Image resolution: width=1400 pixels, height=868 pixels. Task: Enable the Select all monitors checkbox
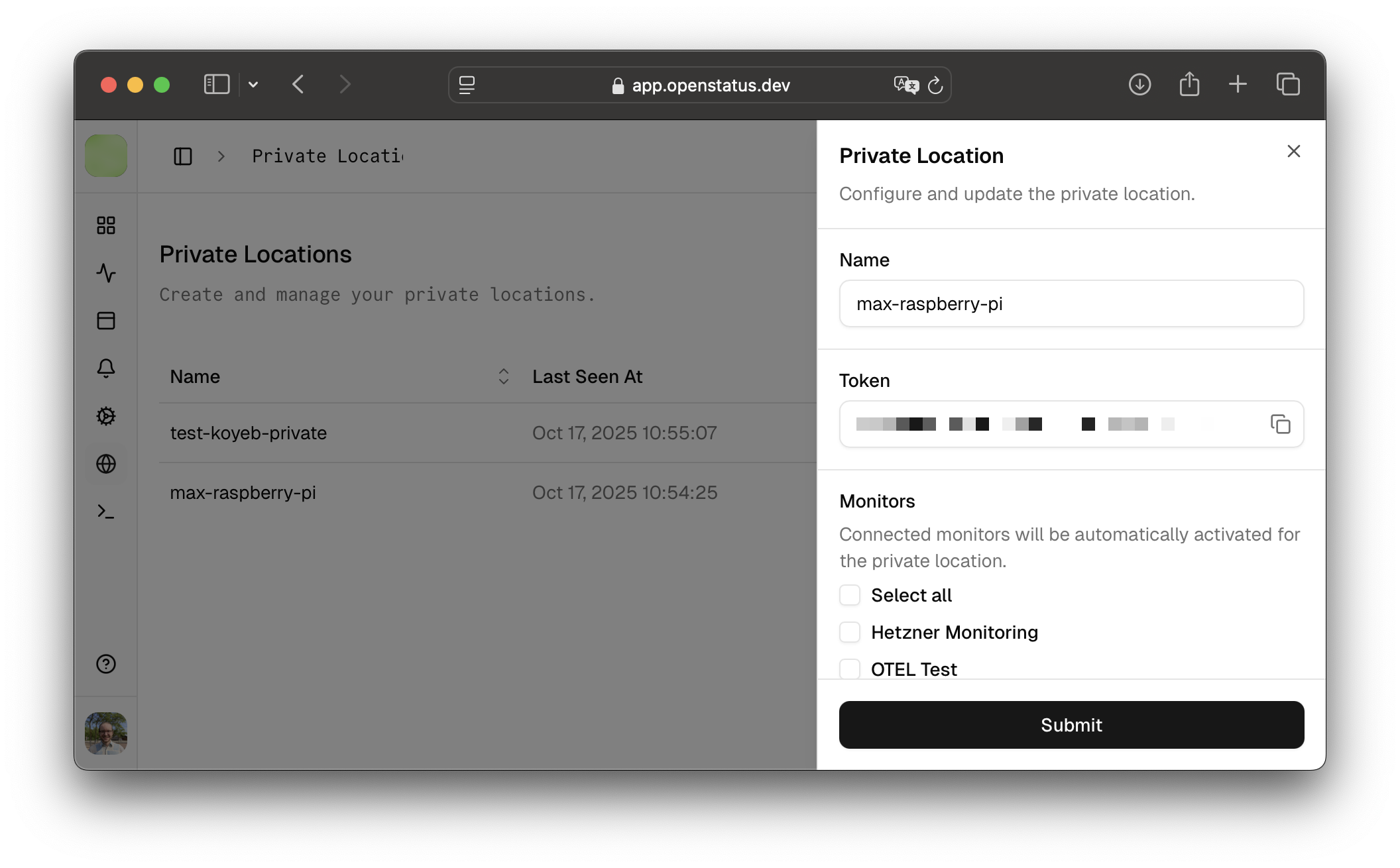(x=849, y=595)
